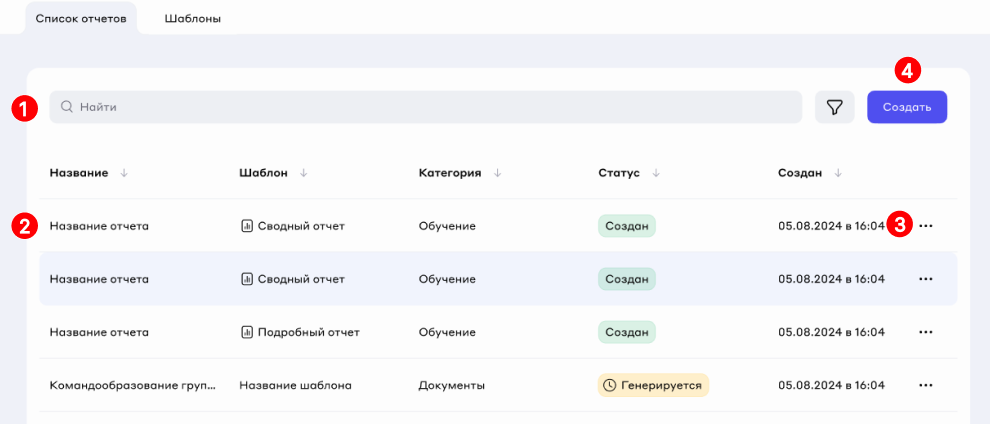The image size is (990, 424).
Task: Switch to the Шаблоны tab
Action: pyautogui.click(x=192, y=19)
